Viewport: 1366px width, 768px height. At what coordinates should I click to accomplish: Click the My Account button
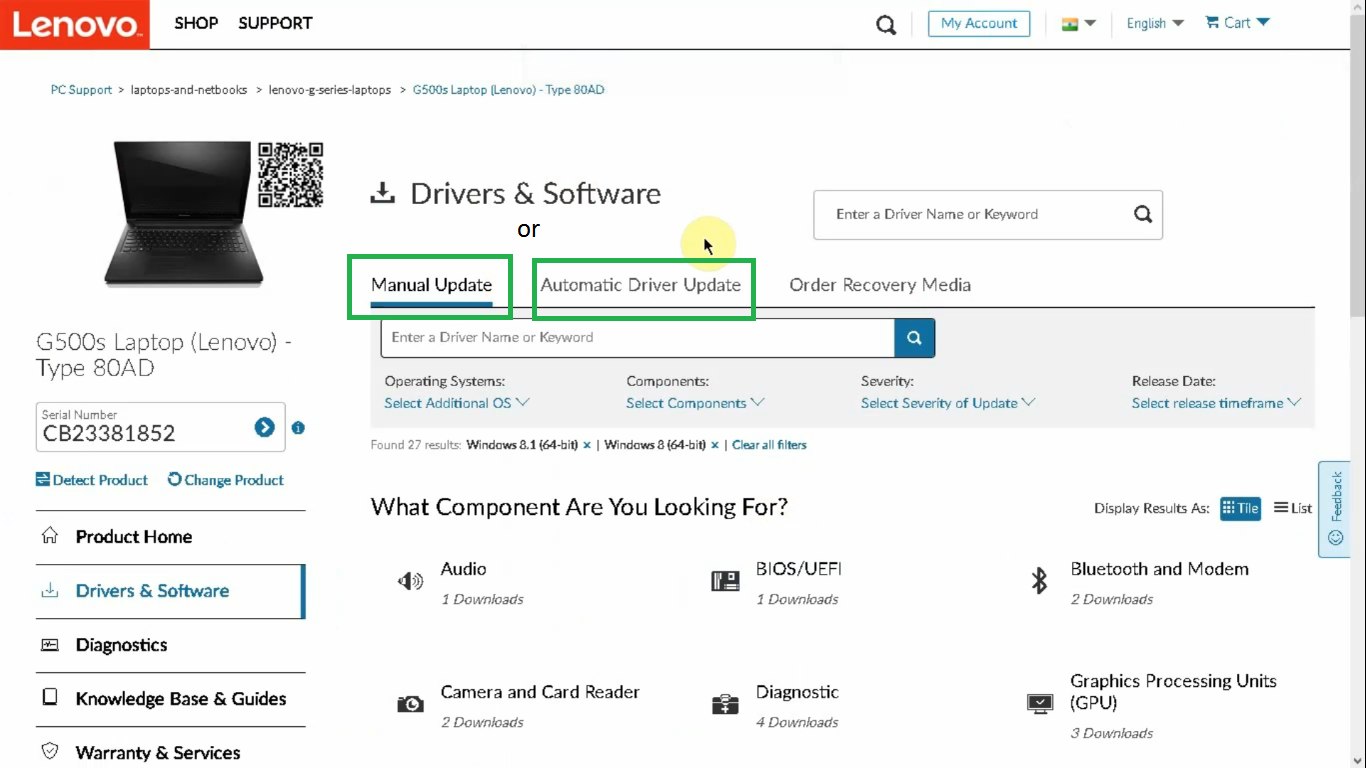[979, 23]
